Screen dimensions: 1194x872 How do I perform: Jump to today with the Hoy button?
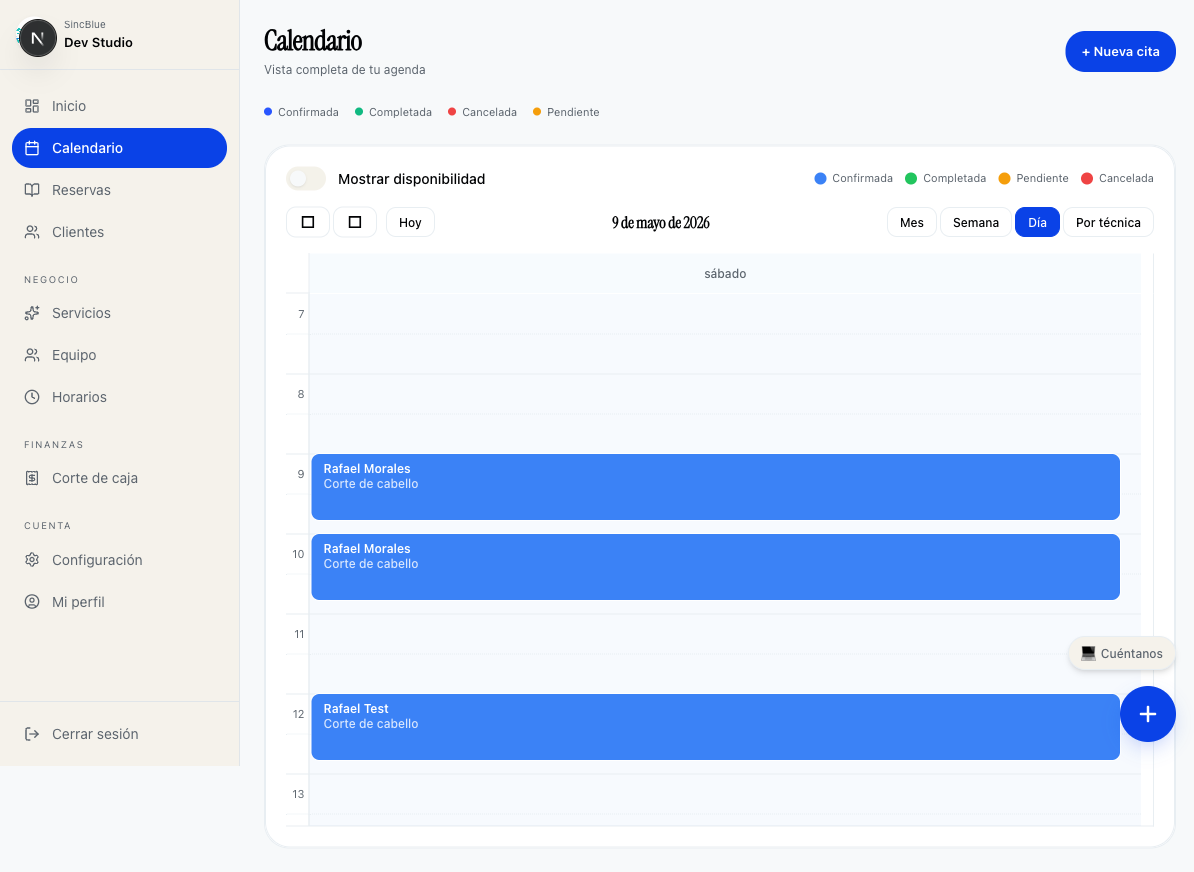click(410, 222)
